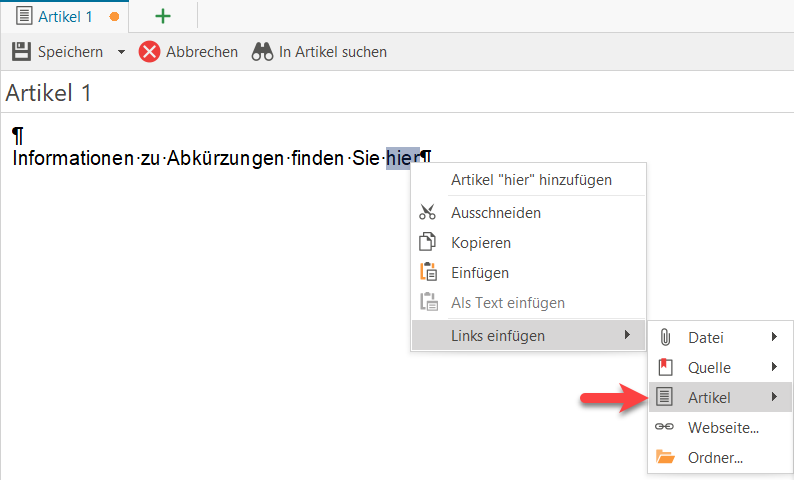Click the Einfügen clipboard icon
The height and width of the screenshot is (480, 794).
click(428, 273)
